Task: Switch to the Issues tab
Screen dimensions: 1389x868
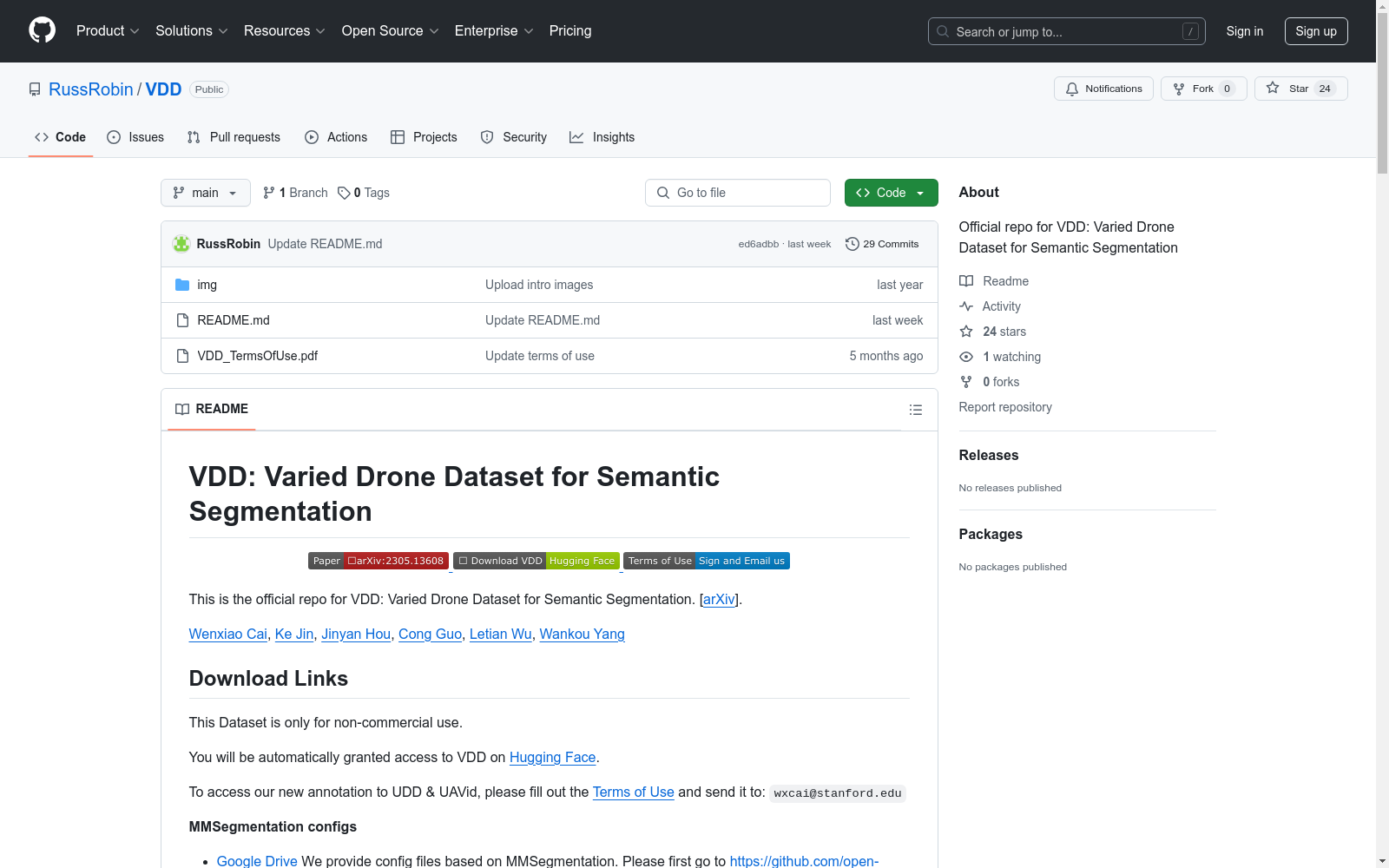Action: click(x=135, y=137)
